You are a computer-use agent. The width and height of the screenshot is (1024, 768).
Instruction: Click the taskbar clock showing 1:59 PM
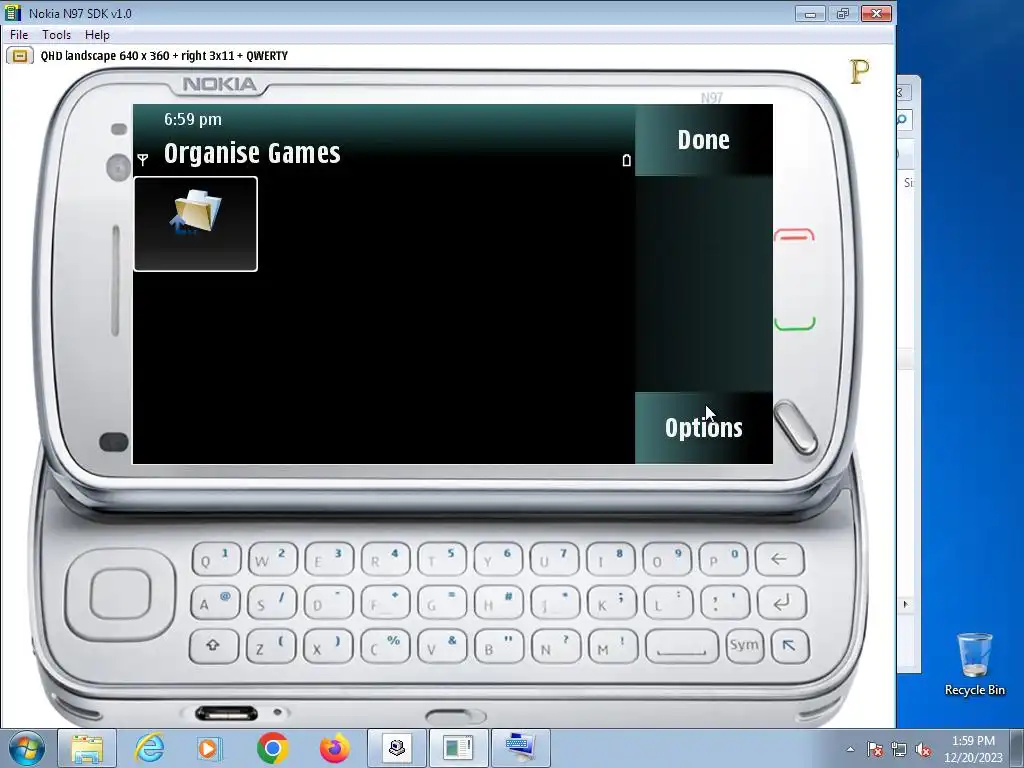click(x=973, y=749)
